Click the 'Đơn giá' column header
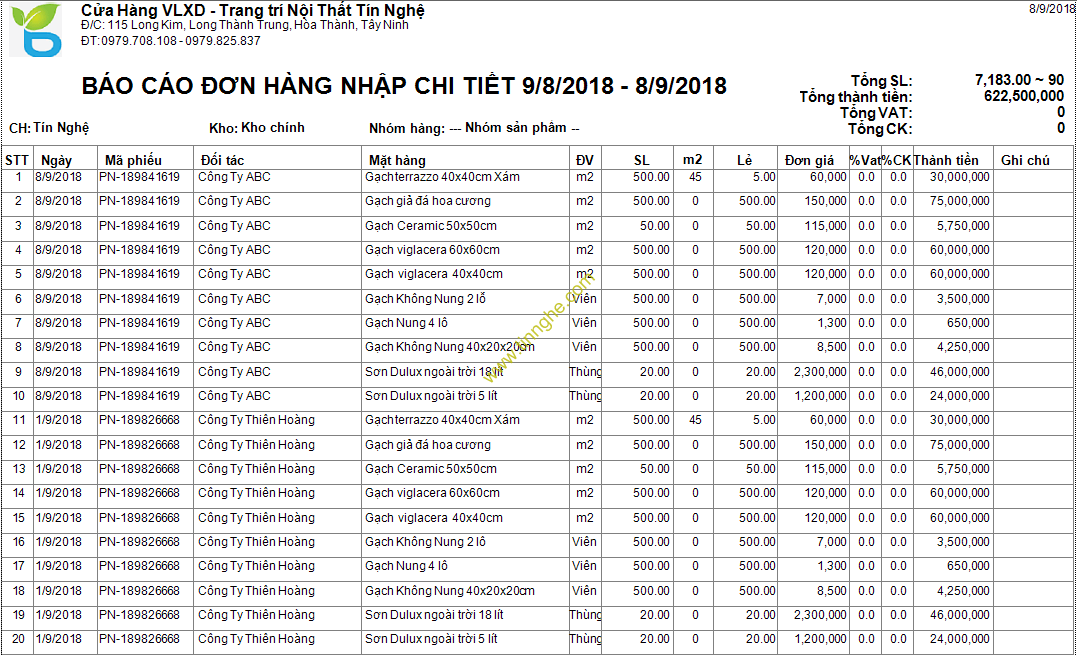The image size is (1077, 655). point(809,160)
